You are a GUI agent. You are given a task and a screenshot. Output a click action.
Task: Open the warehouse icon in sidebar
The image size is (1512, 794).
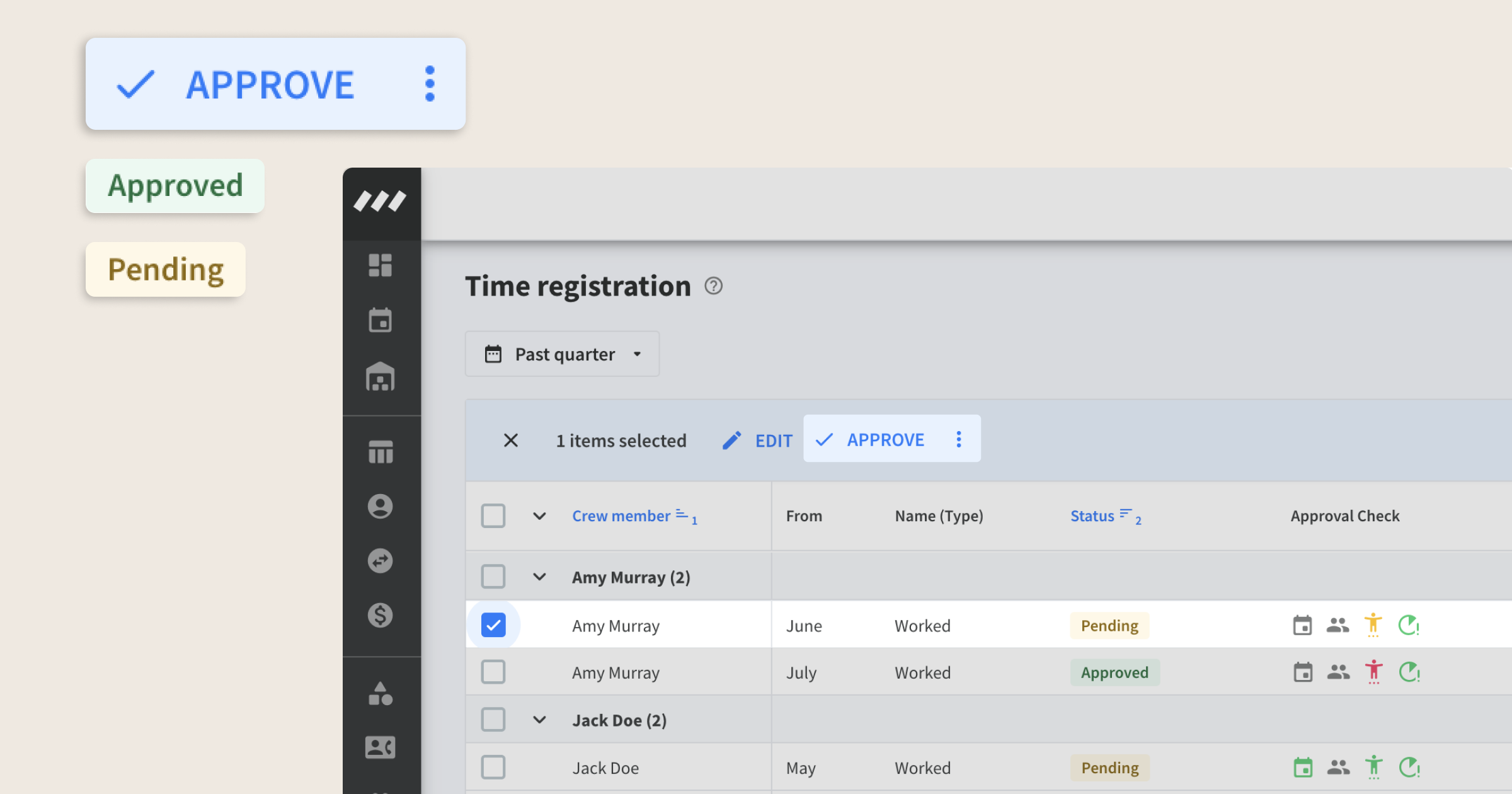(x=380, y=377)
